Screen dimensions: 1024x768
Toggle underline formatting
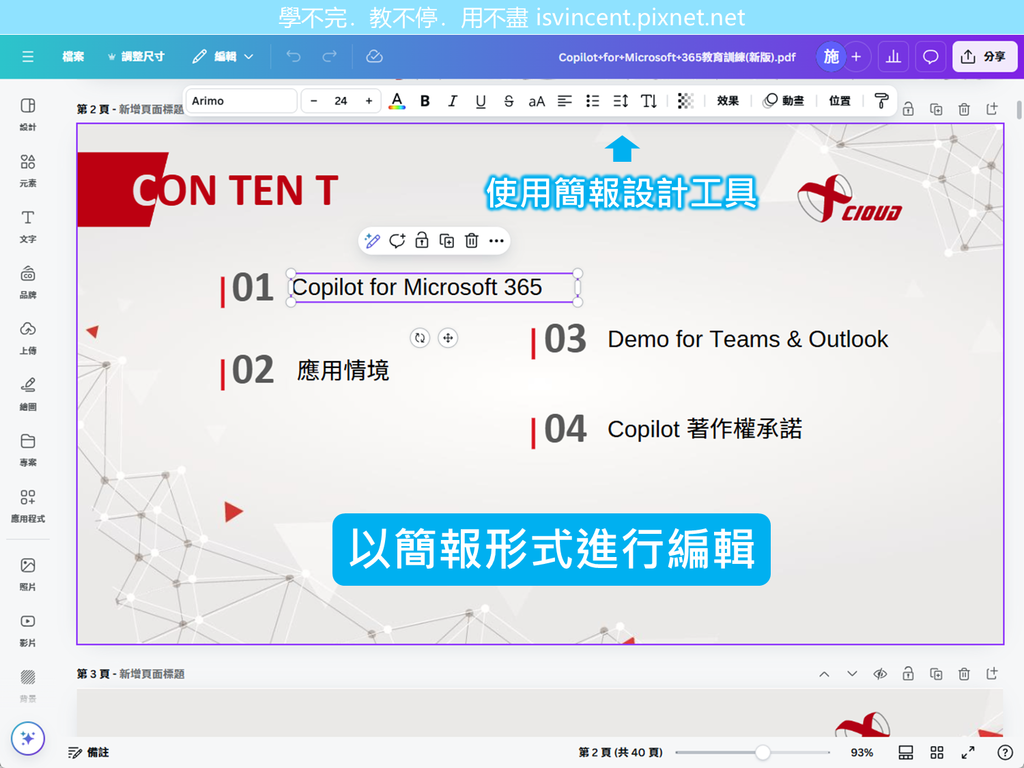click(x=481, y=101)
